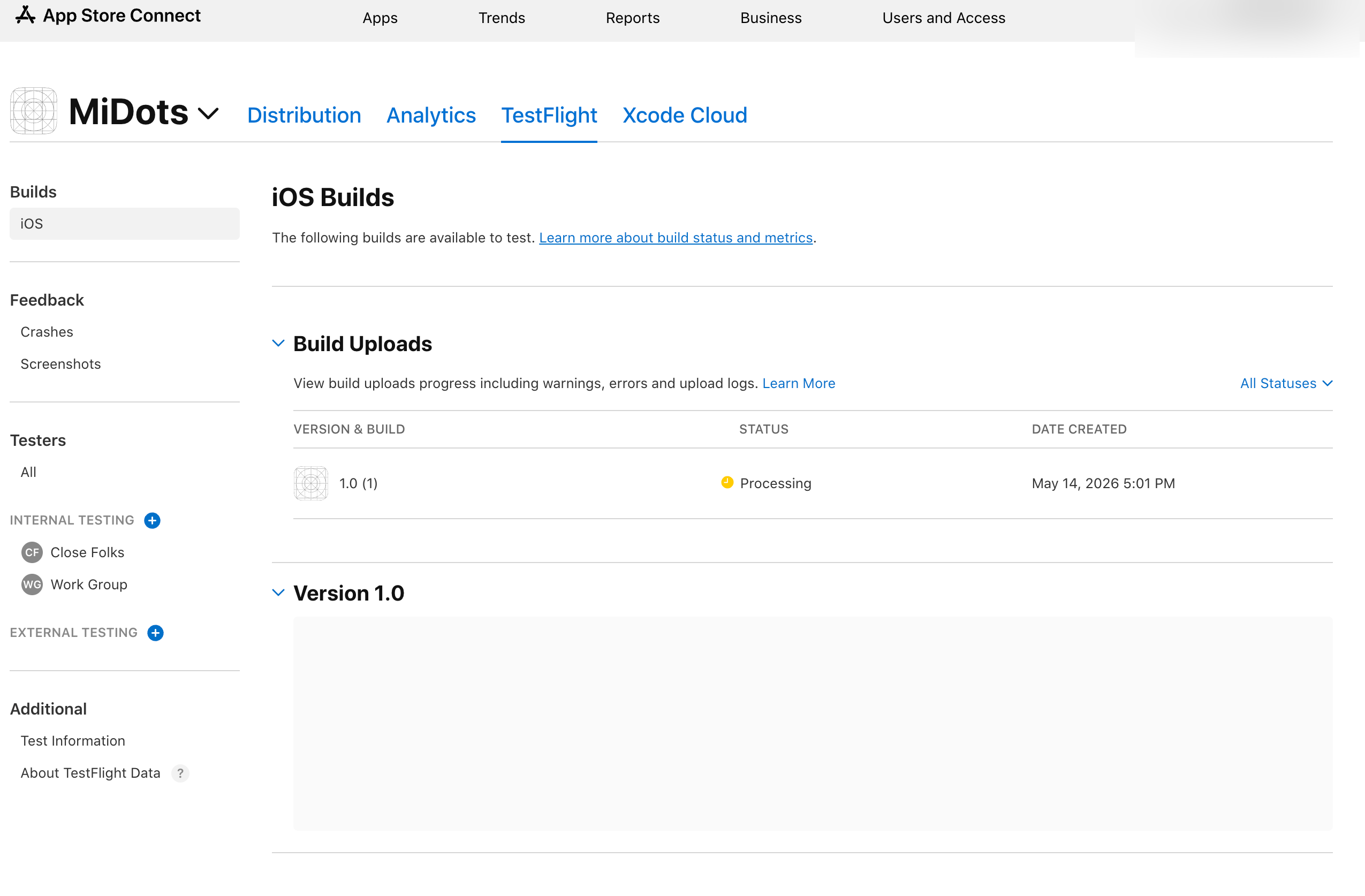Viewport: 1365px width, 896px height.
Task: Click the Processing status text
Action: 776,483
